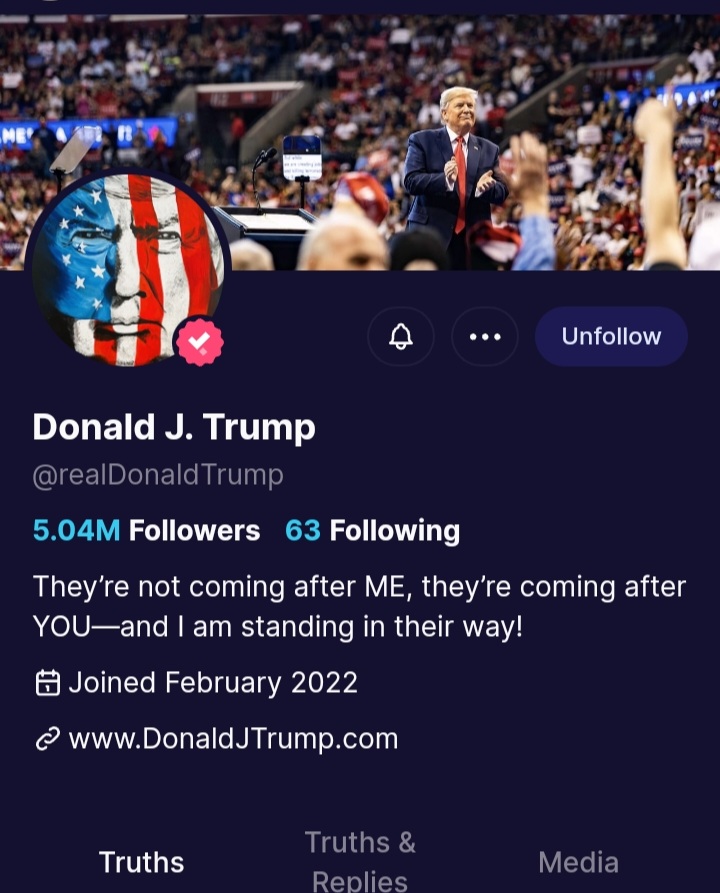The height and width of the screenshot is (893, 720).
Task: Click the 5.04M follower count number
Action: [76, 530]
